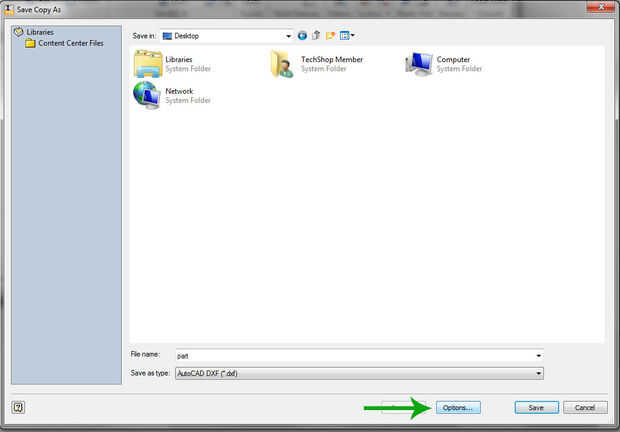Screen dimensions: 620x432
Task: Expand the Save in Desktop dropdown
Action: tap(288, 36)
